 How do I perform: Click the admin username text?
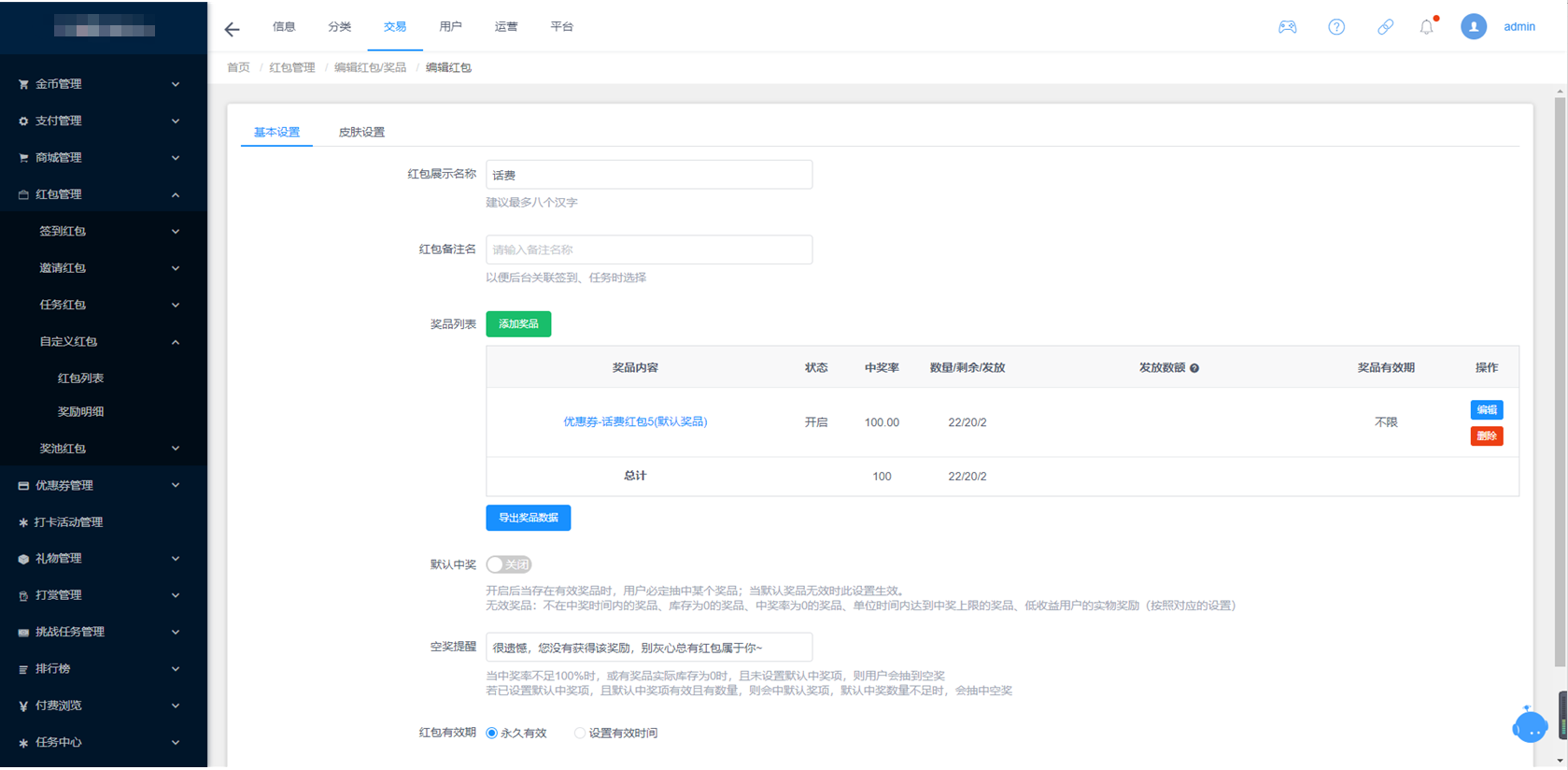pyautogui.click(x=1519, y=27)
